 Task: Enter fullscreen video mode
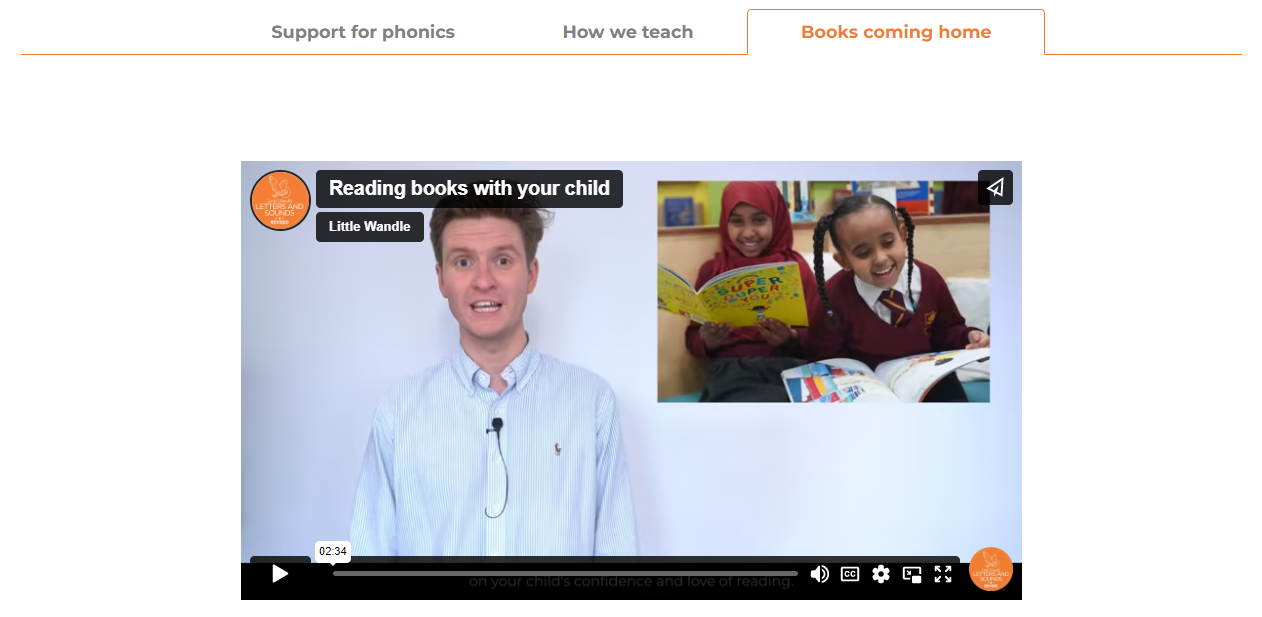(x=943, y=574)
